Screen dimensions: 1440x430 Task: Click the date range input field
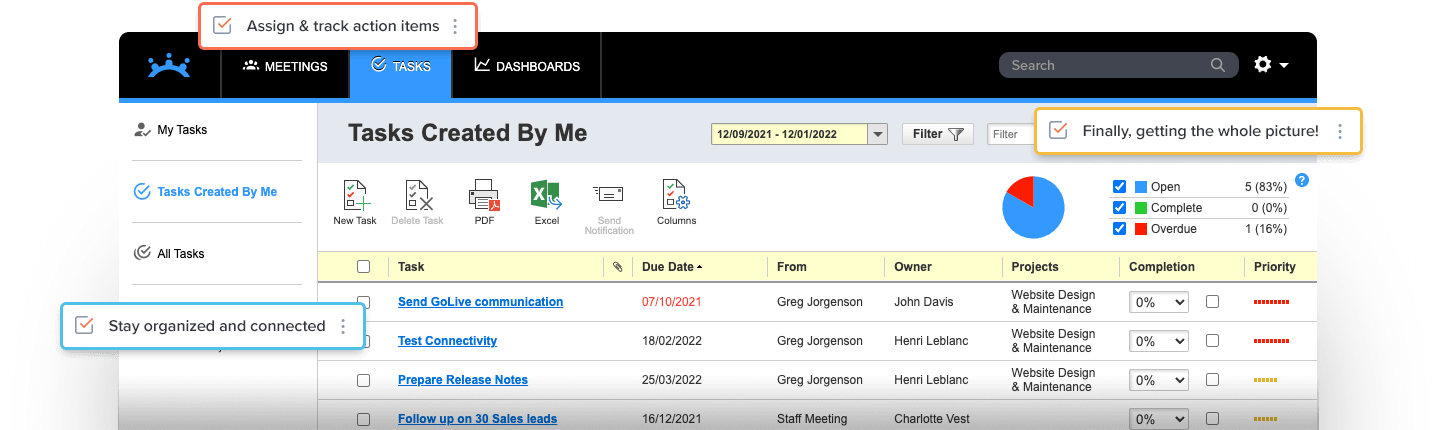[x=789, y=134]
